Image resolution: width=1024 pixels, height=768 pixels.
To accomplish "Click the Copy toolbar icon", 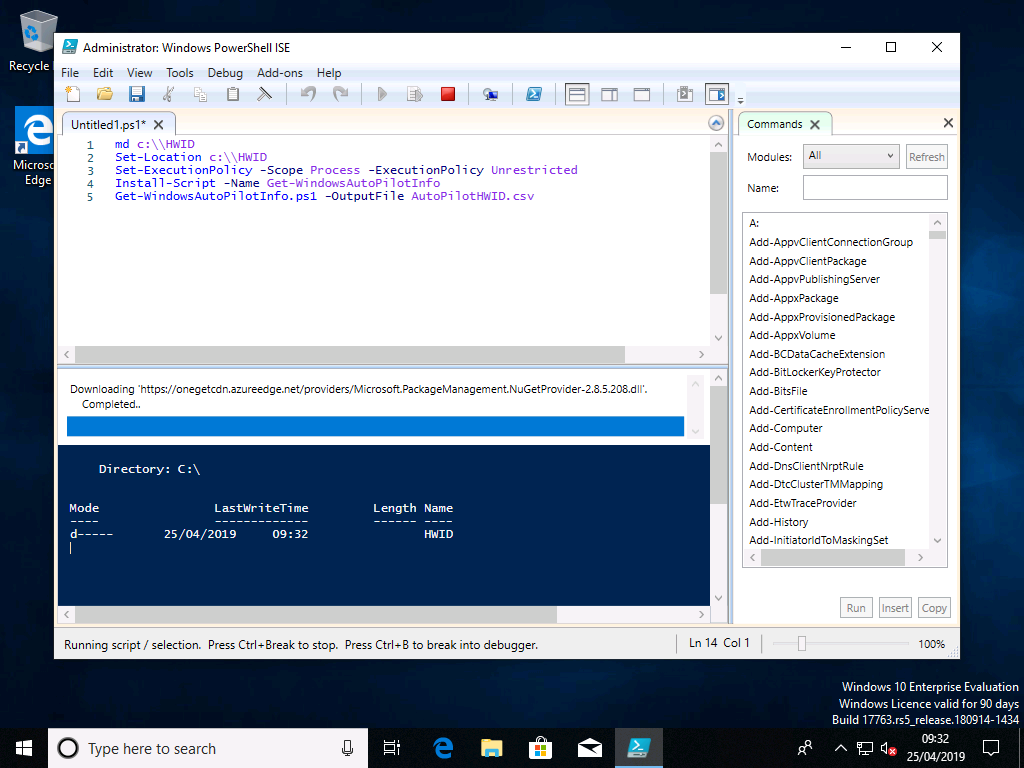I will tap(200, 94).
